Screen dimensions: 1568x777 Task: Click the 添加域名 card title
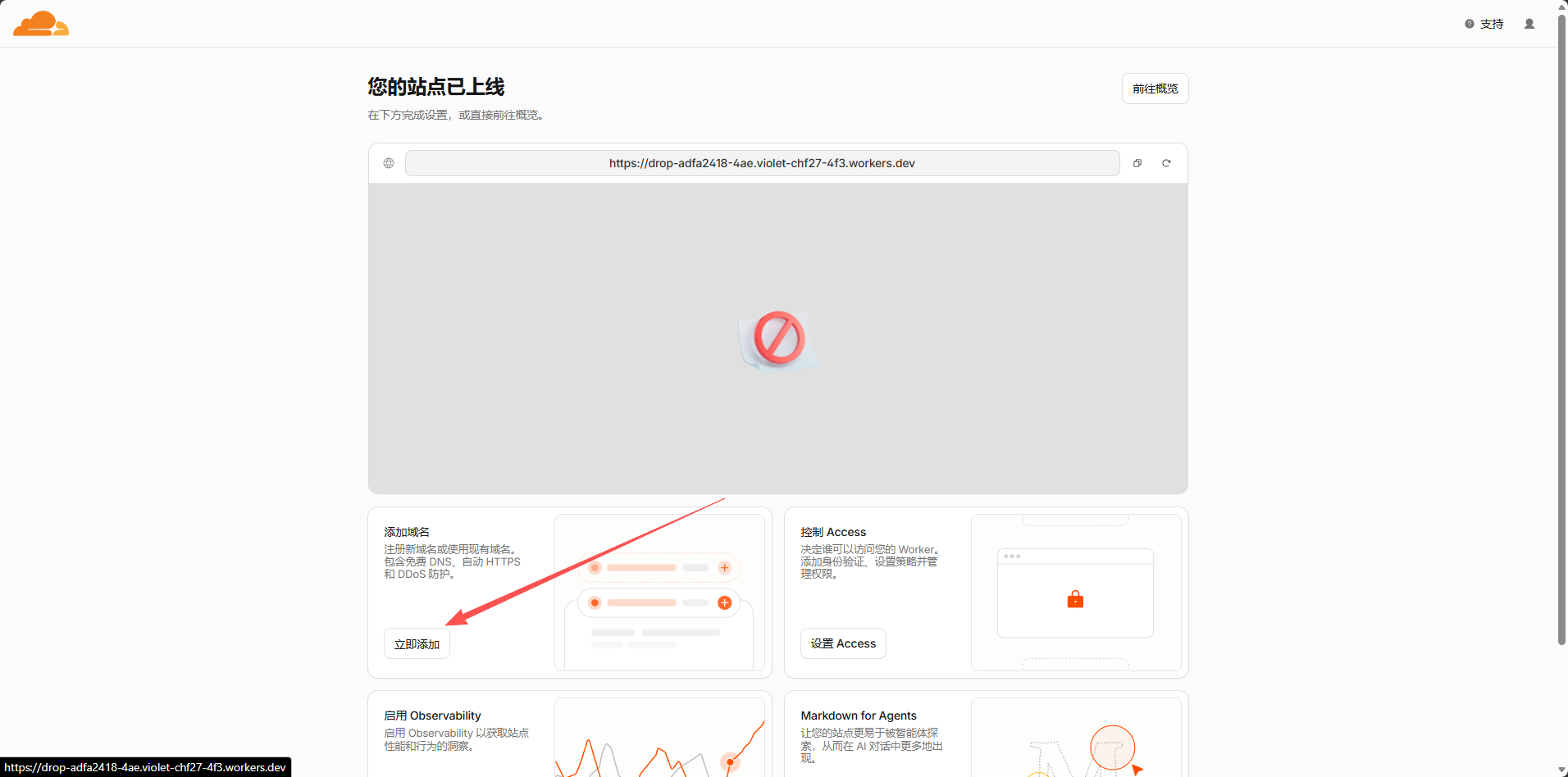point(407,532)
